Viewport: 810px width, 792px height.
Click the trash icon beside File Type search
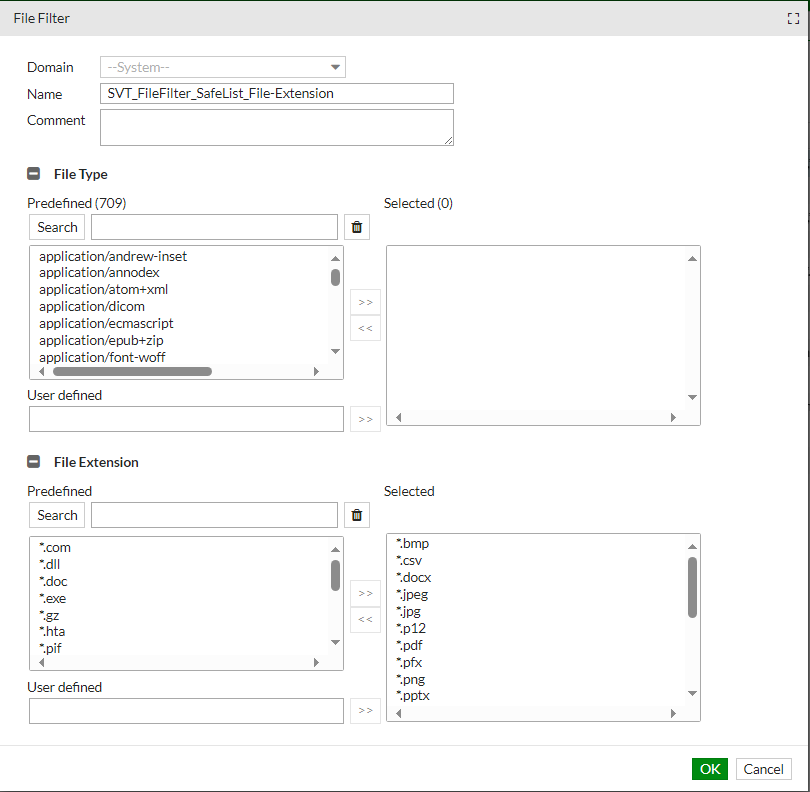click(357, 227)
